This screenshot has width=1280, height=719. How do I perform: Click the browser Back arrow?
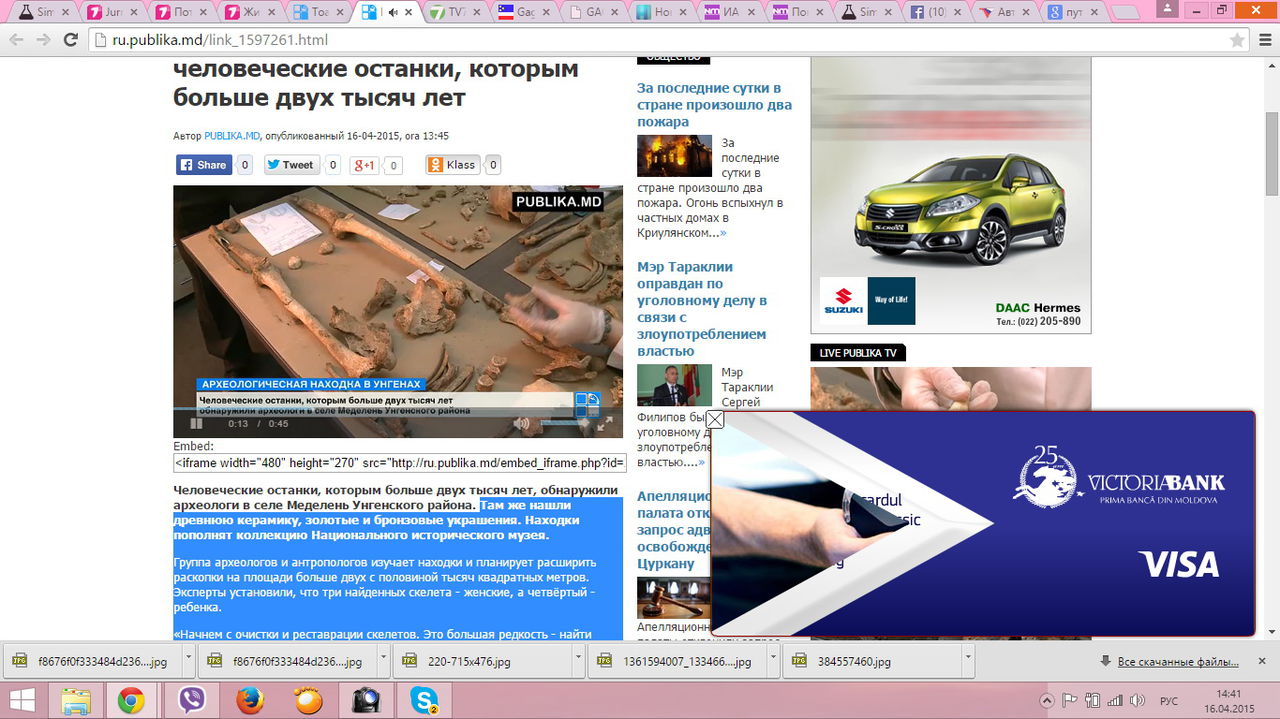pos(16,40)
